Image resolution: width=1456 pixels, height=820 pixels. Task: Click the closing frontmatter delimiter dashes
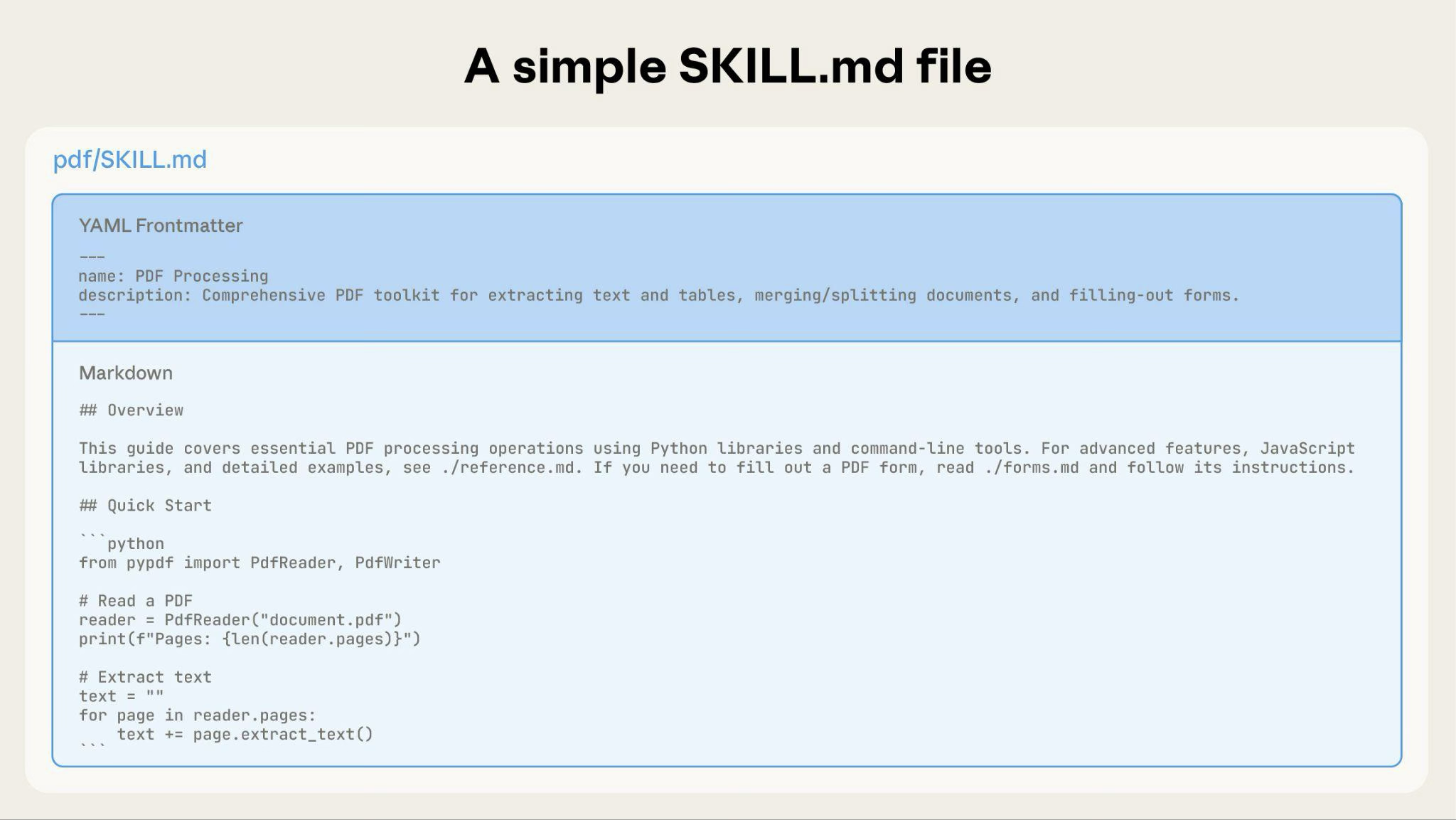[x=92, y=314]
